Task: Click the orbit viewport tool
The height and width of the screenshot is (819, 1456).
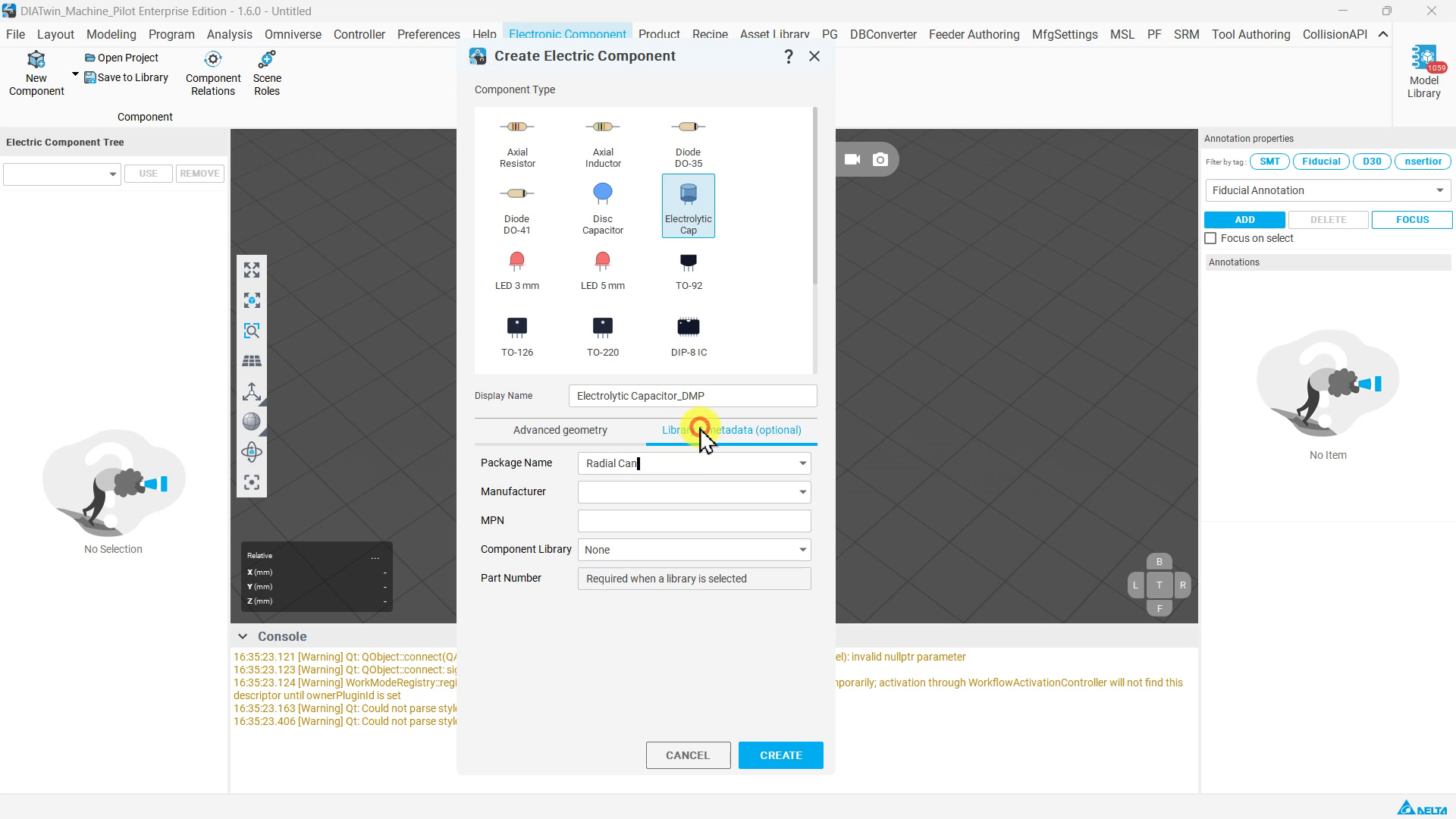Action: [x=252, y=452]
